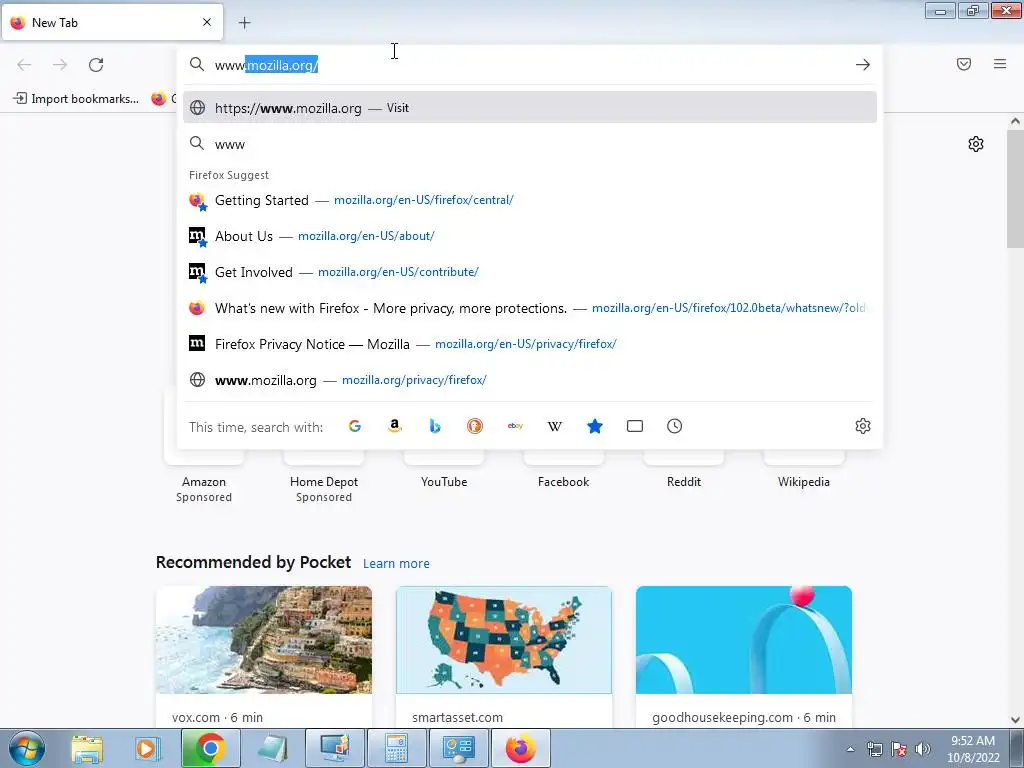Open search settings gear in the dropdown

pos(863,426)
